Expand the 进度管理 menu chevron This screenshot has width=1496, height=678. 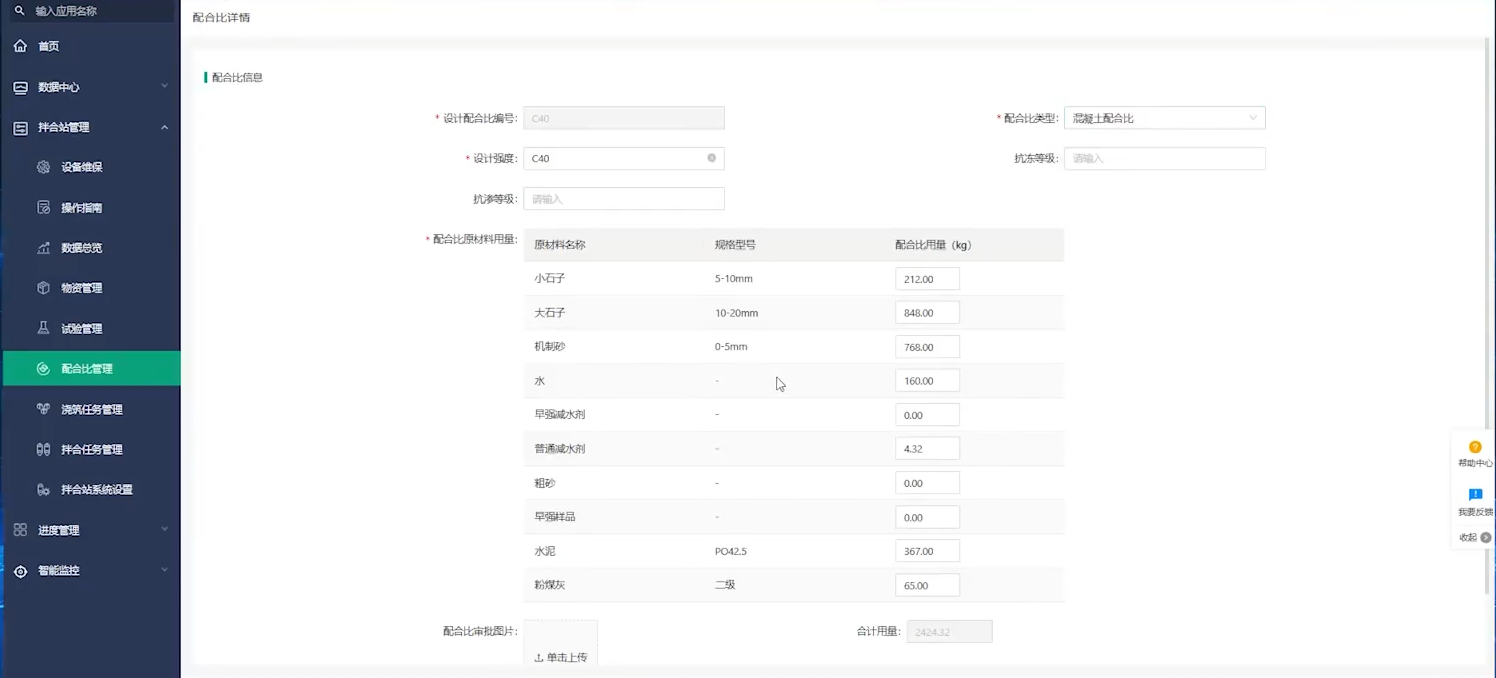click(164, 530)
